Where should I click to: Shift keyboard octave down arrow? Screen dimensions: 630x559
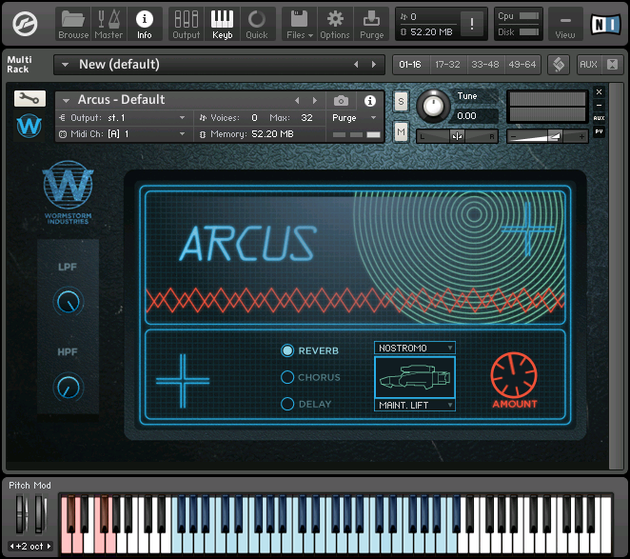12,546
